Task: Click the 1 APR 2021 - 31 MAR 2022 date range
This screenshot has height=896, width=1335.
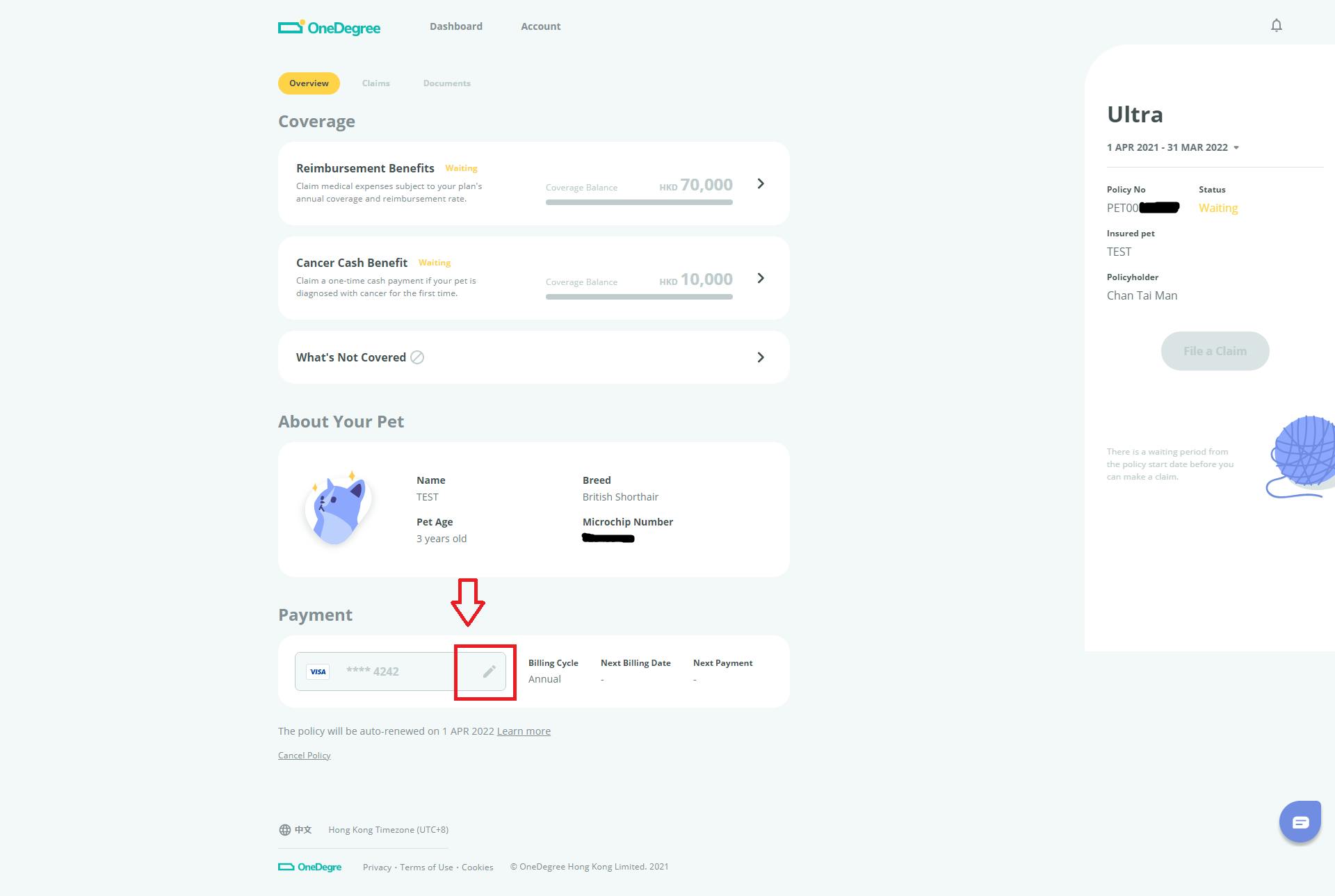Action: click(1167, 147)
